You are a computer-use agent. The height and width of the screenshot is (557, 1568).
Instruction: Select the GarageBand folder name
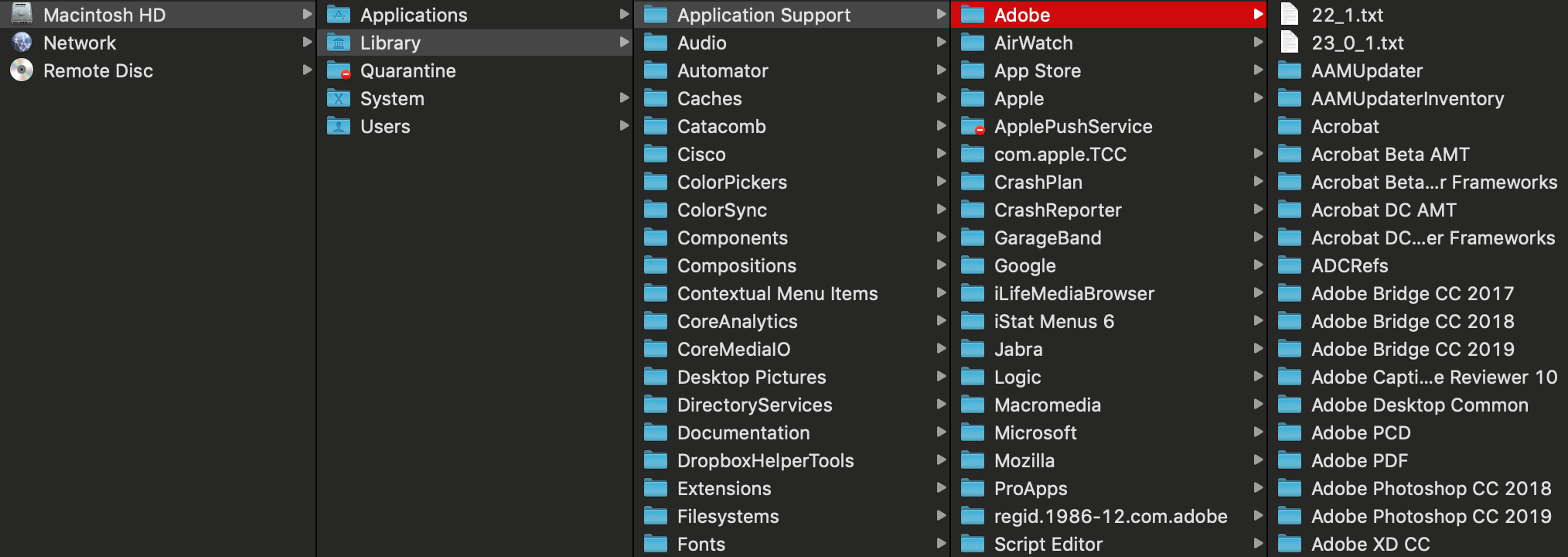tap(1048, 237)
